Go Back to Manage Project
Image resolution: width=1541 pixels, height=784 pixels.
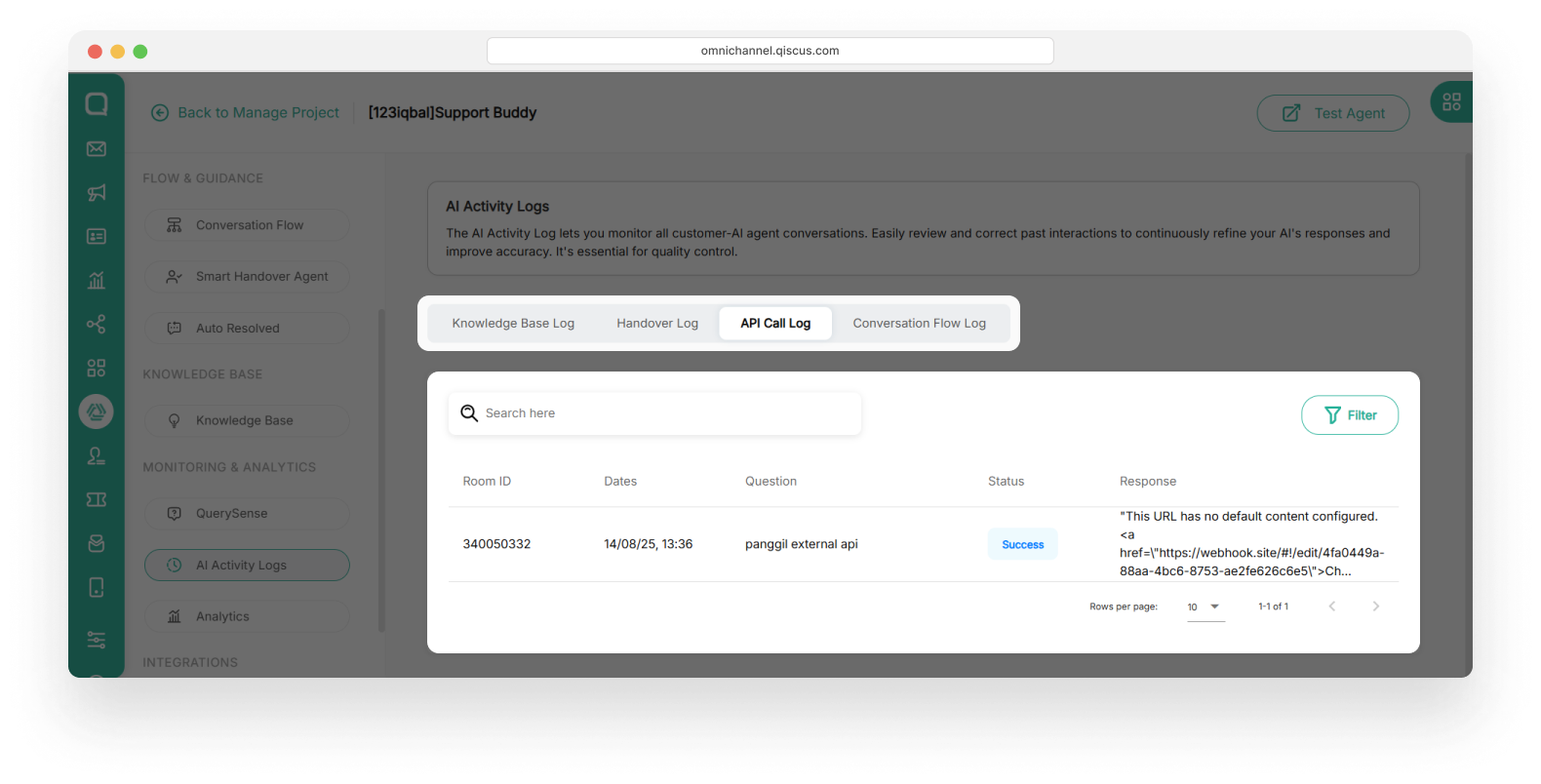246,113
